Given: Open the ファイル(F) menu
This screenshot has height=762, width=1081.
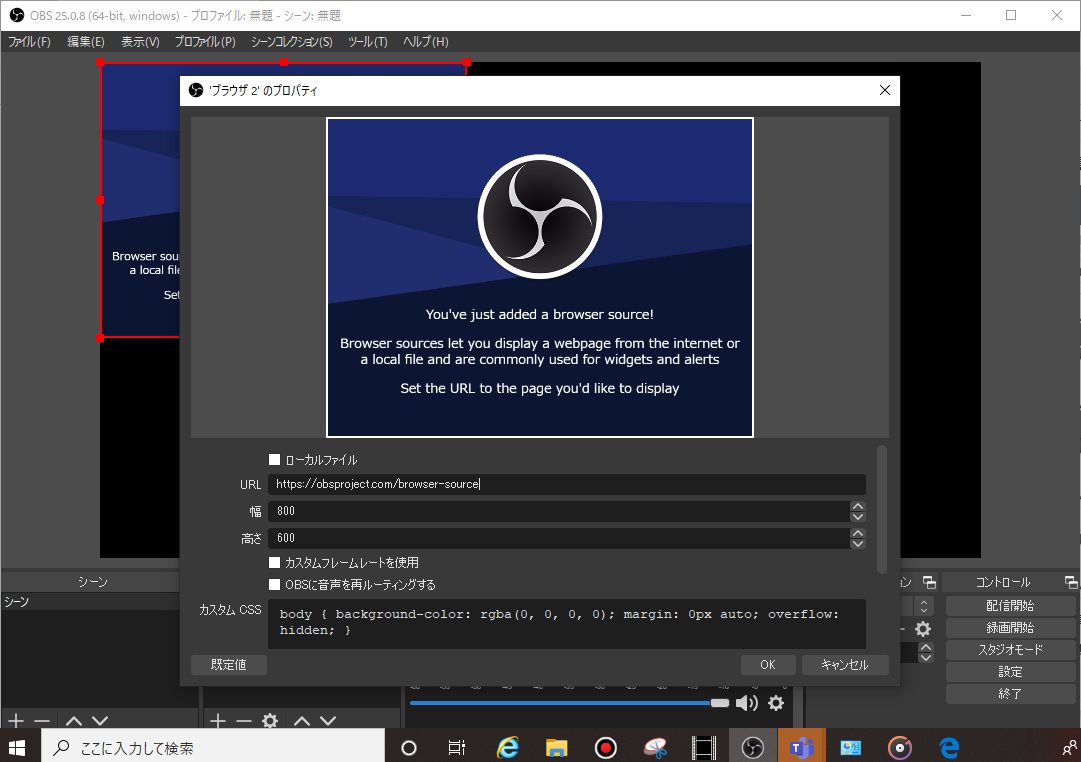Looking at the screenshot, I should [29, 42].
